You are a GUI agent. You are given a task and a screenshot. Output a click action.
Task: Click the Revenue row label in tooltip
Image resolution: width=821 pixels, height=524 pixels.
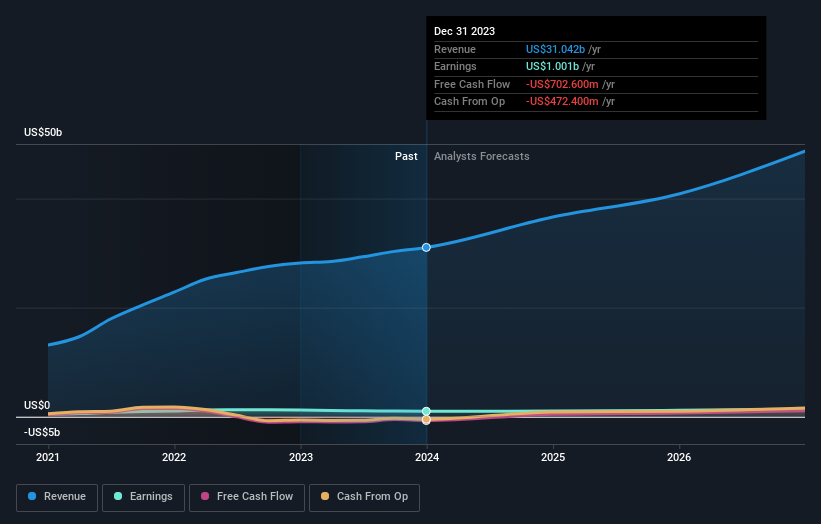point(454,49)
